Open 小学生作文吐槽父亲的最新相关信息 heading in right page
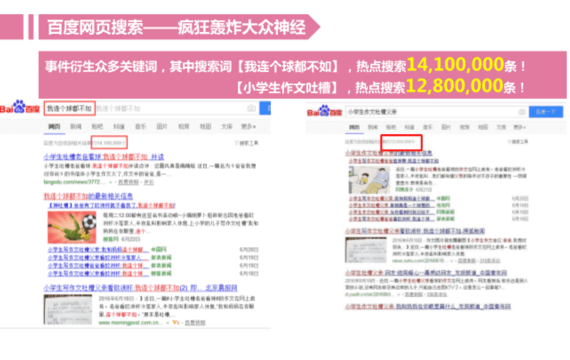Viewport: 570px width, 360px height. pyautogui.click(x=389, y=153)
